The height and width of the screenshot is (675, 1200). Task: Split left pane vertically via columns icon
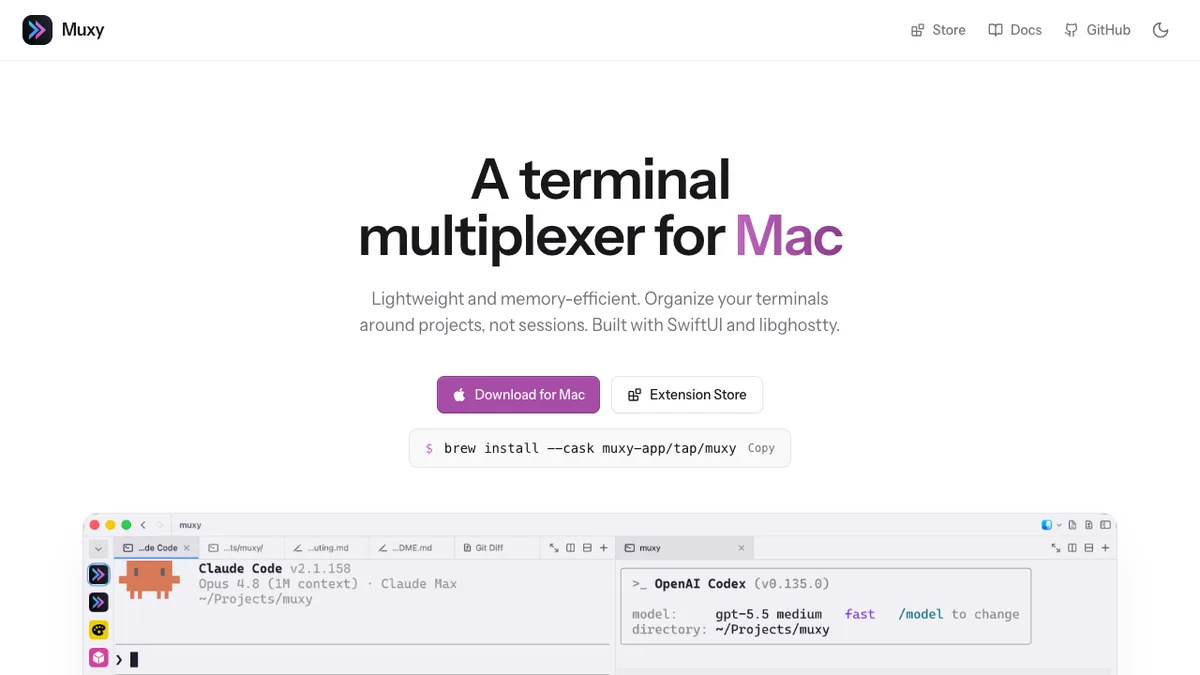point(571,548)
